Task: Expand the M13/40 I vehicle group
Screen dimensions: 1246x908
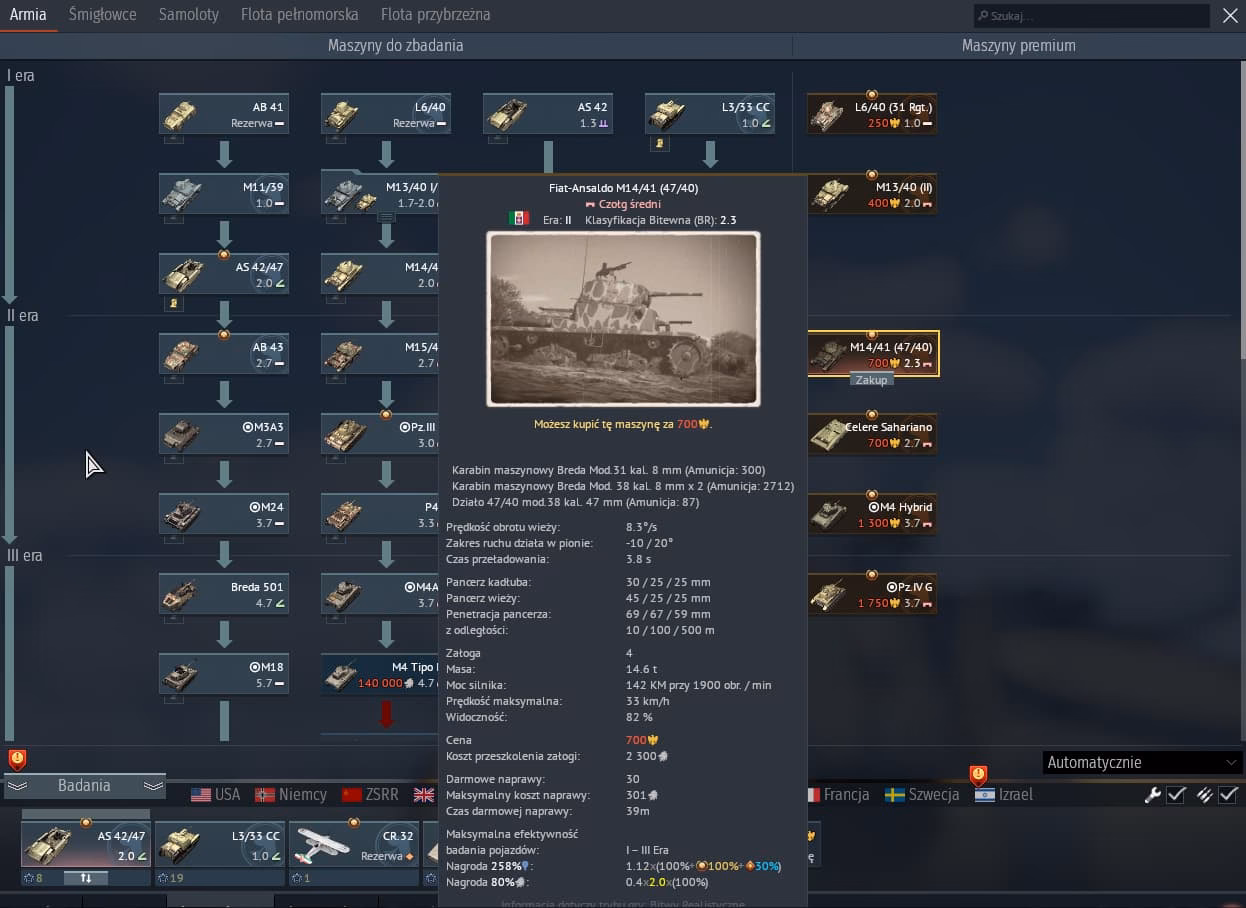Action: 386,216
